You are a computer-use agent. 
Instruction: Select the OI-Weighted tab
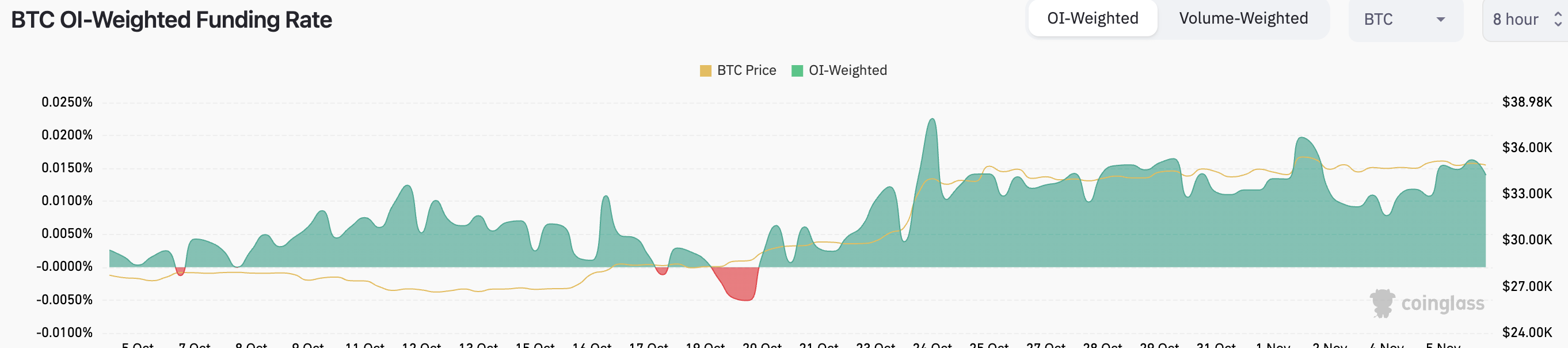click(x=1092, y=19)
